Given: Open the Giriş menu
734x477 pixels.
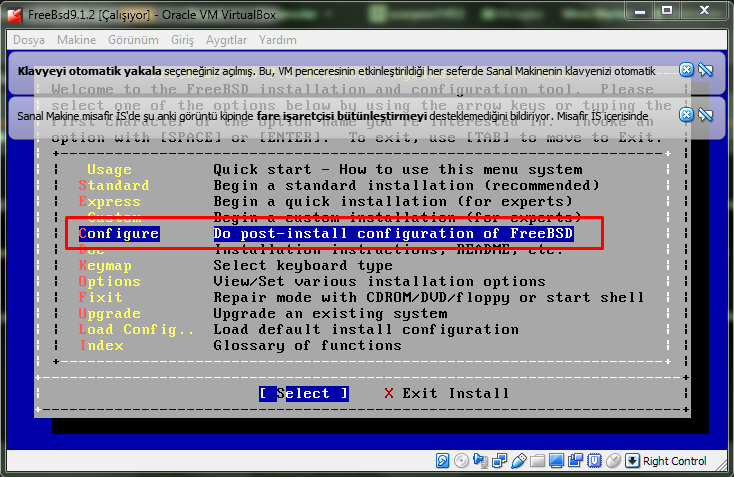Looking at the screenshot, I should click(x=182, y=40).
